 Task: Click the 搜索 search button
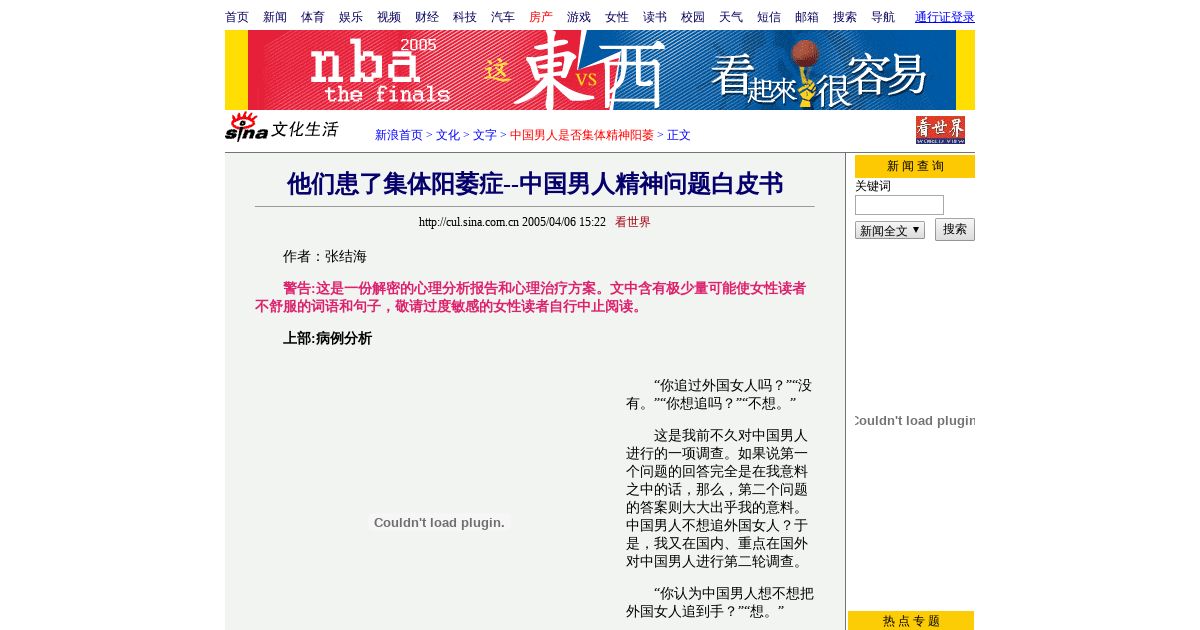coord(955,229)
